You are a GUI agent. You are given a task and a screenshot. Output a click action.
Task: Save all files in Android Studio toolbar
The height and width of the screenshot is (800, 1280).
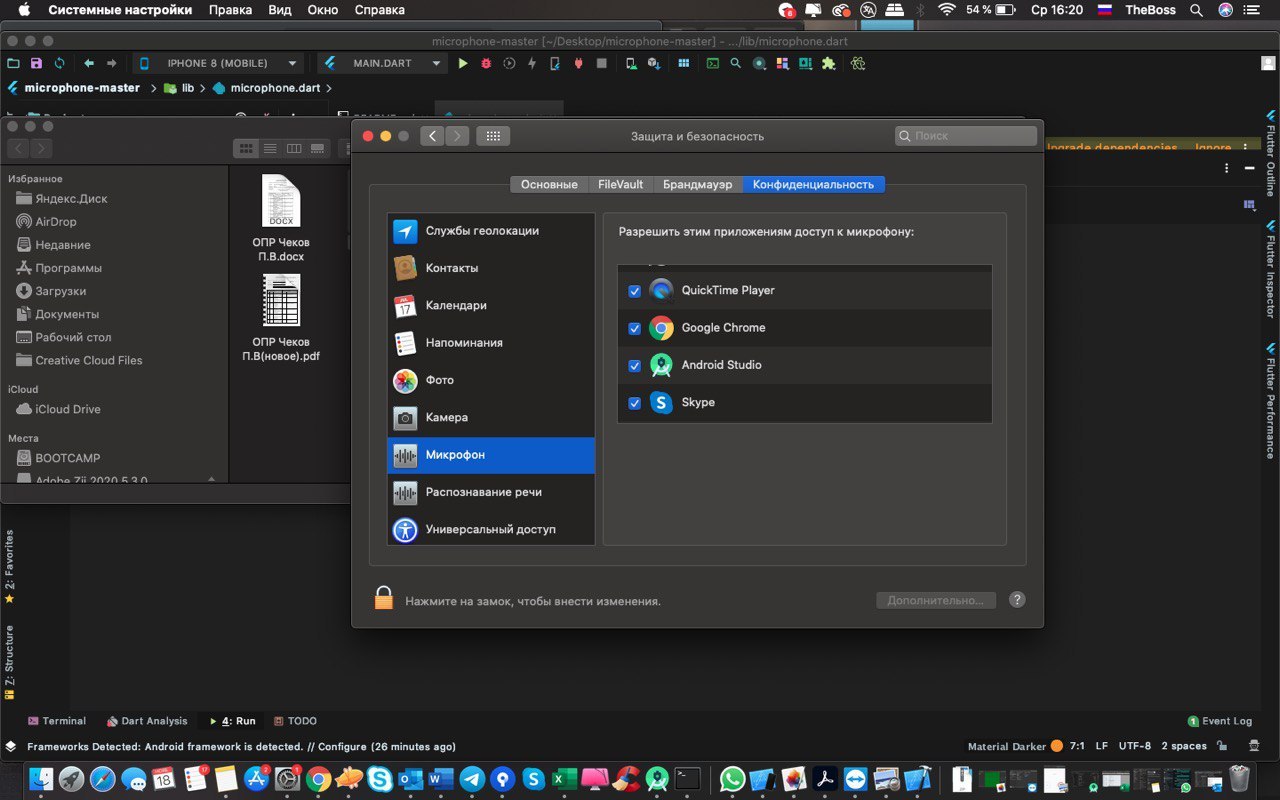(x=37, y=63)
